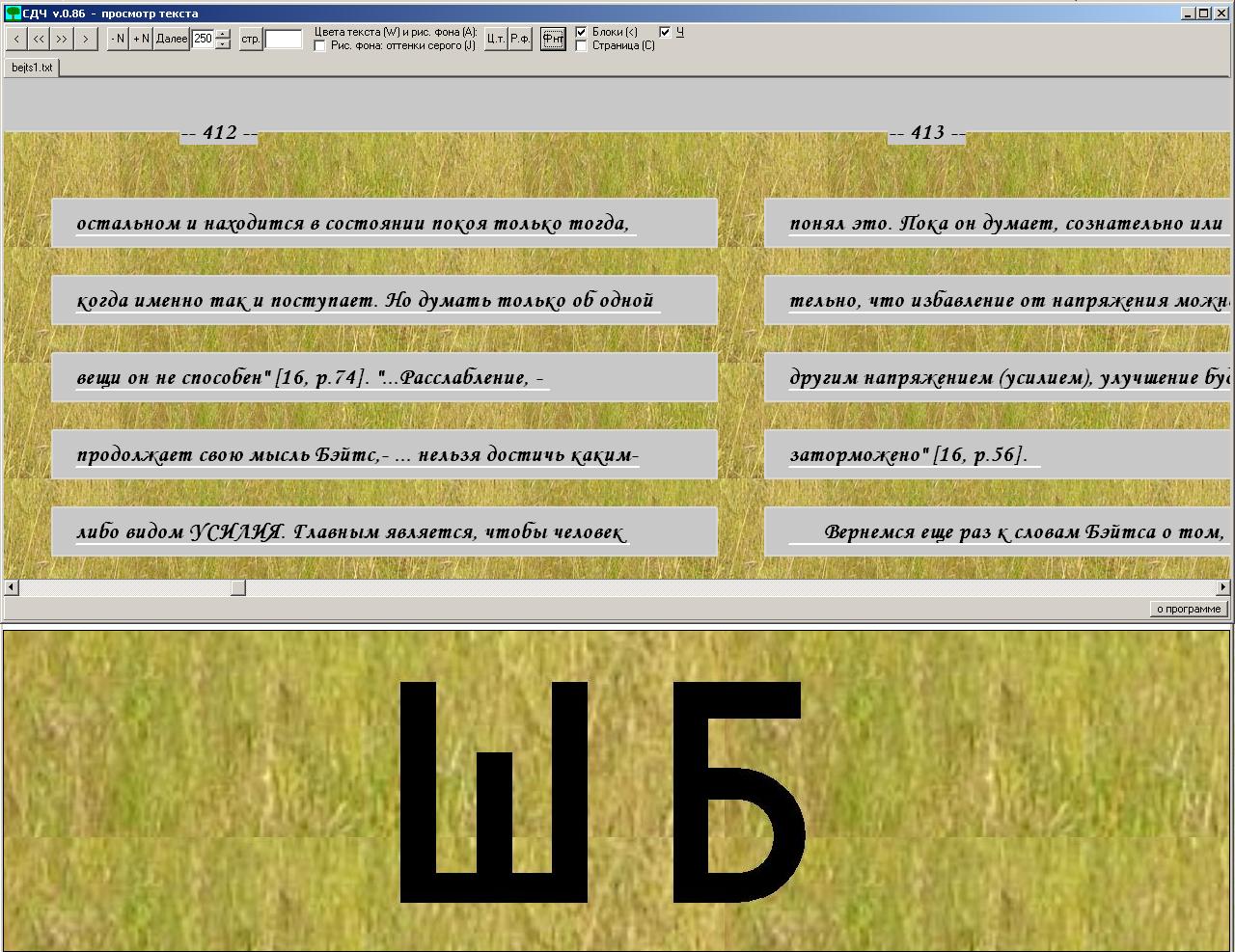Toggle the 'Рис. фона: оттенки серого' checkbox
The height and width of the screenshot is (952, 1235).
coord(320,46)
